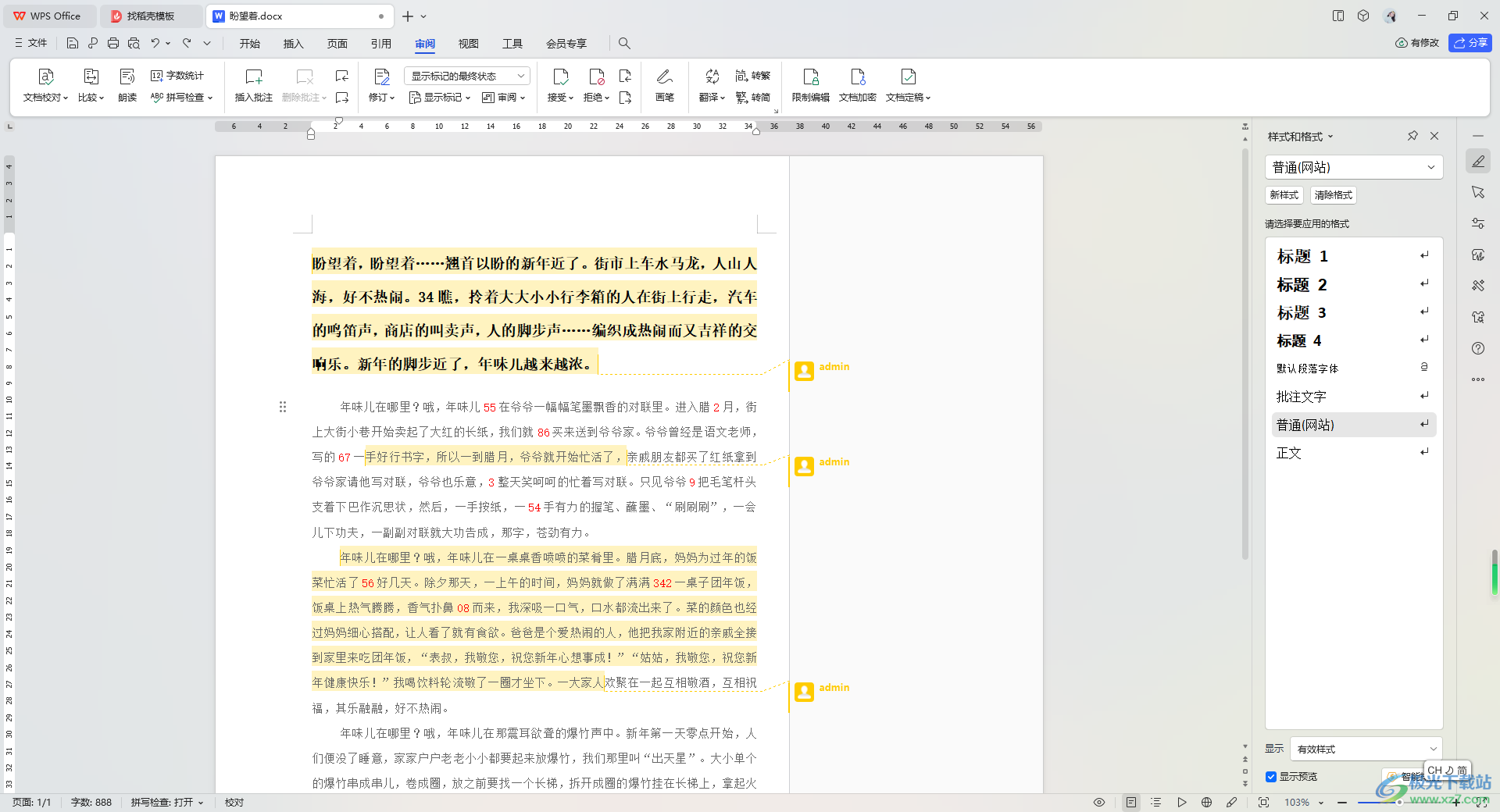This screenshot has height=812, width=1500.
Task: Run 拼写检查 spell check
Action: click(181, 98)
